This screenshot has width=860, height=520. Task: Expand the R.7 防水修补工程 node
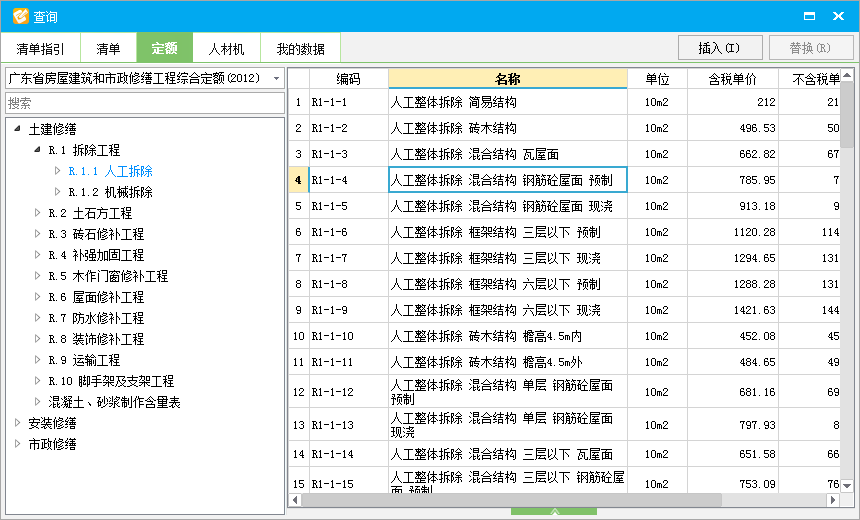click(x=37, y=317)
